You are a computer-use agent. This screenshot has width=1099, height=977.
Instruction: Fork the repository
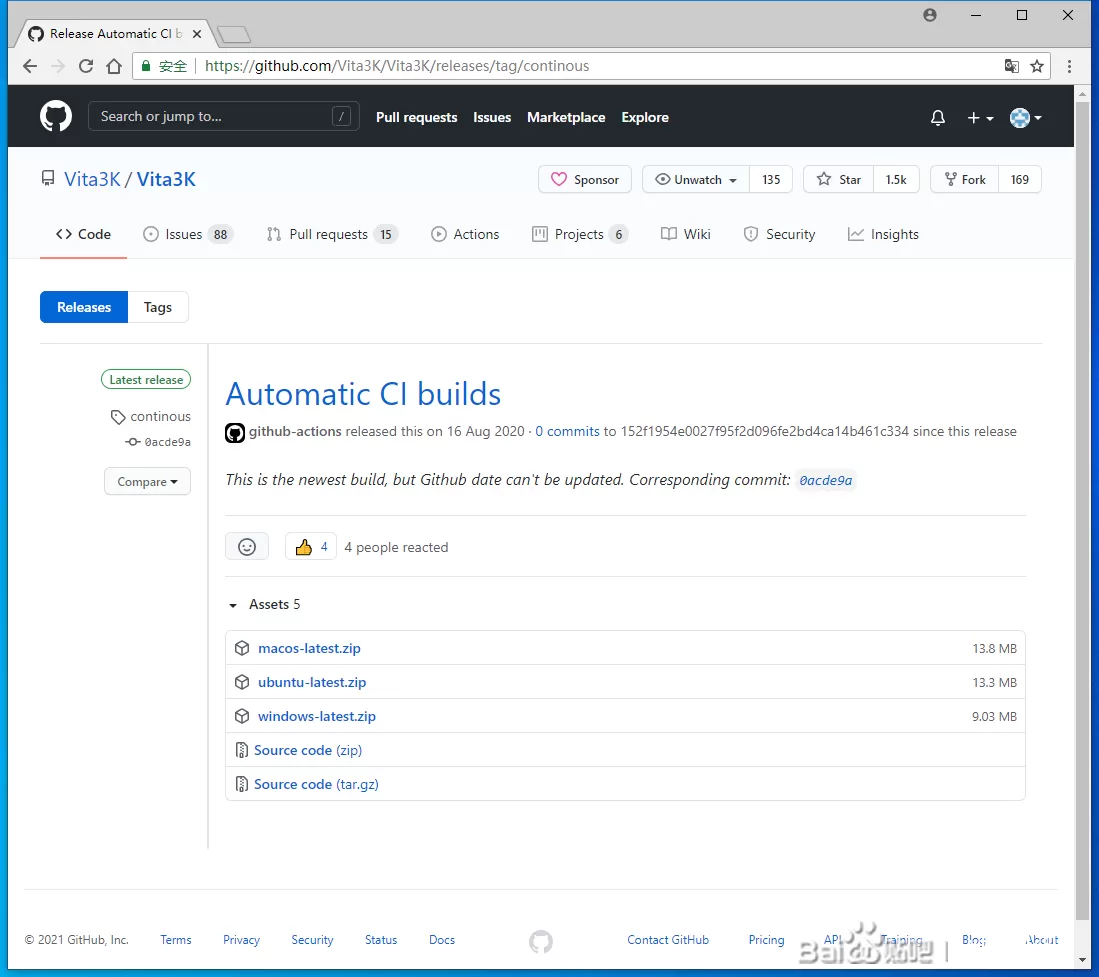964,179
